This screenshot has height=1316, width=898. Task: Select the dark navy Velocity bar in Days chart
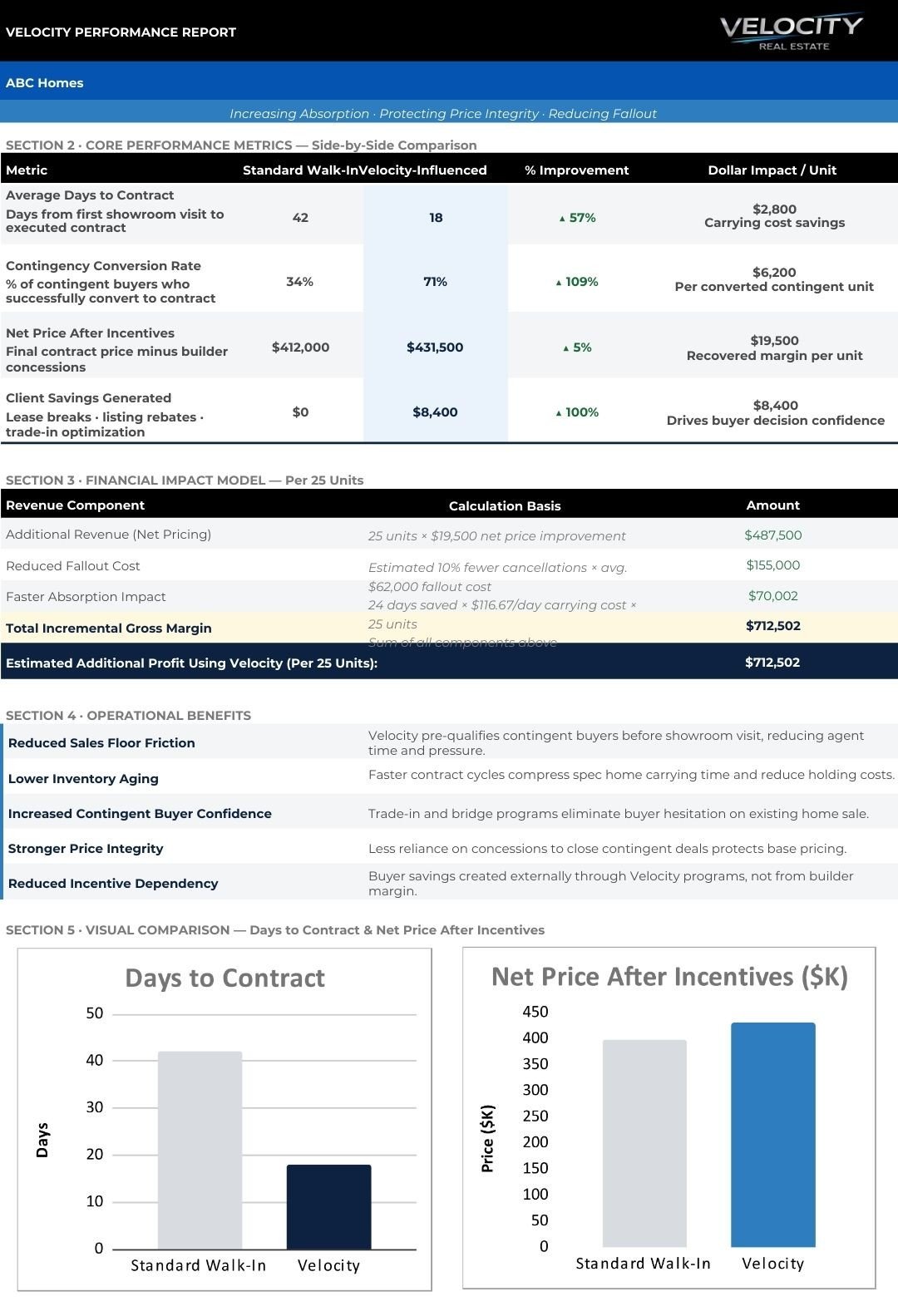click(328, 1206)
